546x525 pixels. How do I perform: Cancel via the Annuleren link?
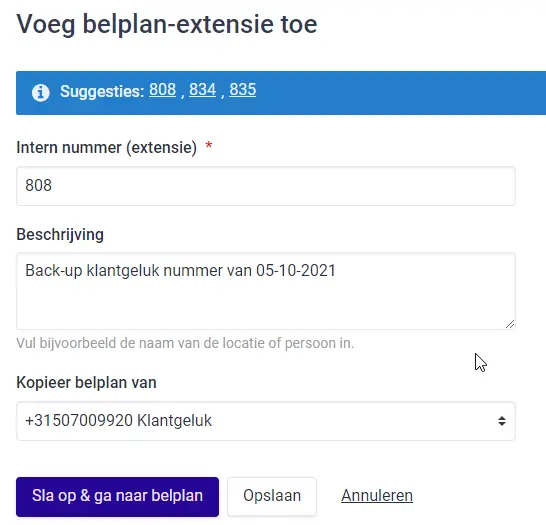click(377, 496)
